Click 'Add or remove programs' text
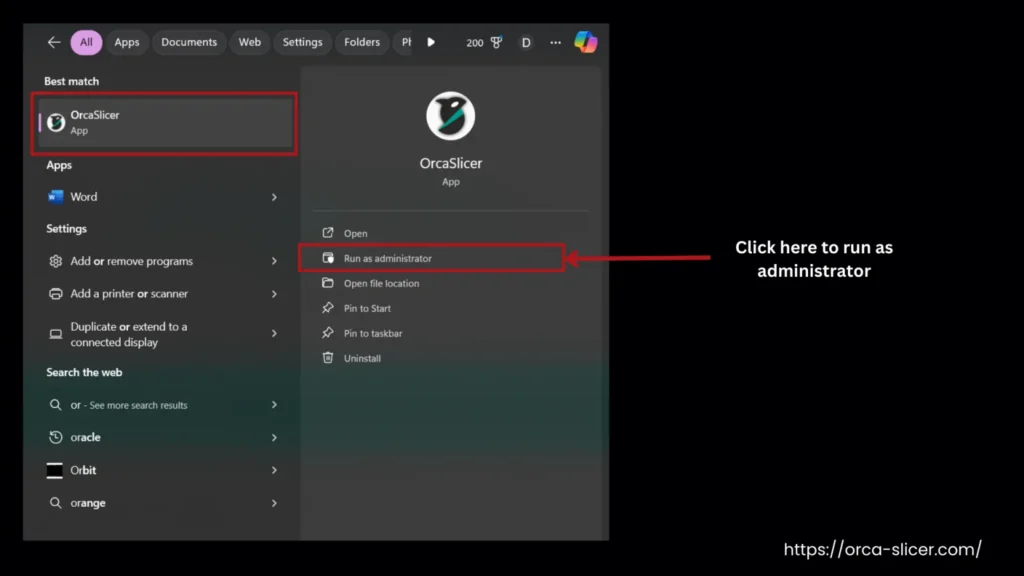 point(131,261)
